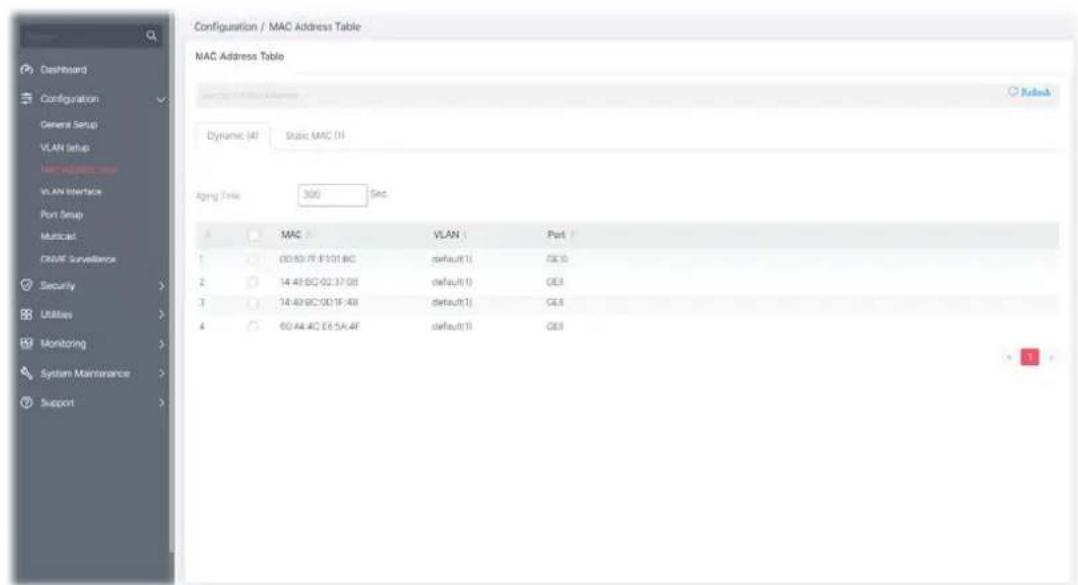Open ONVIF Surveillance under Configuration

coord(78,259)
